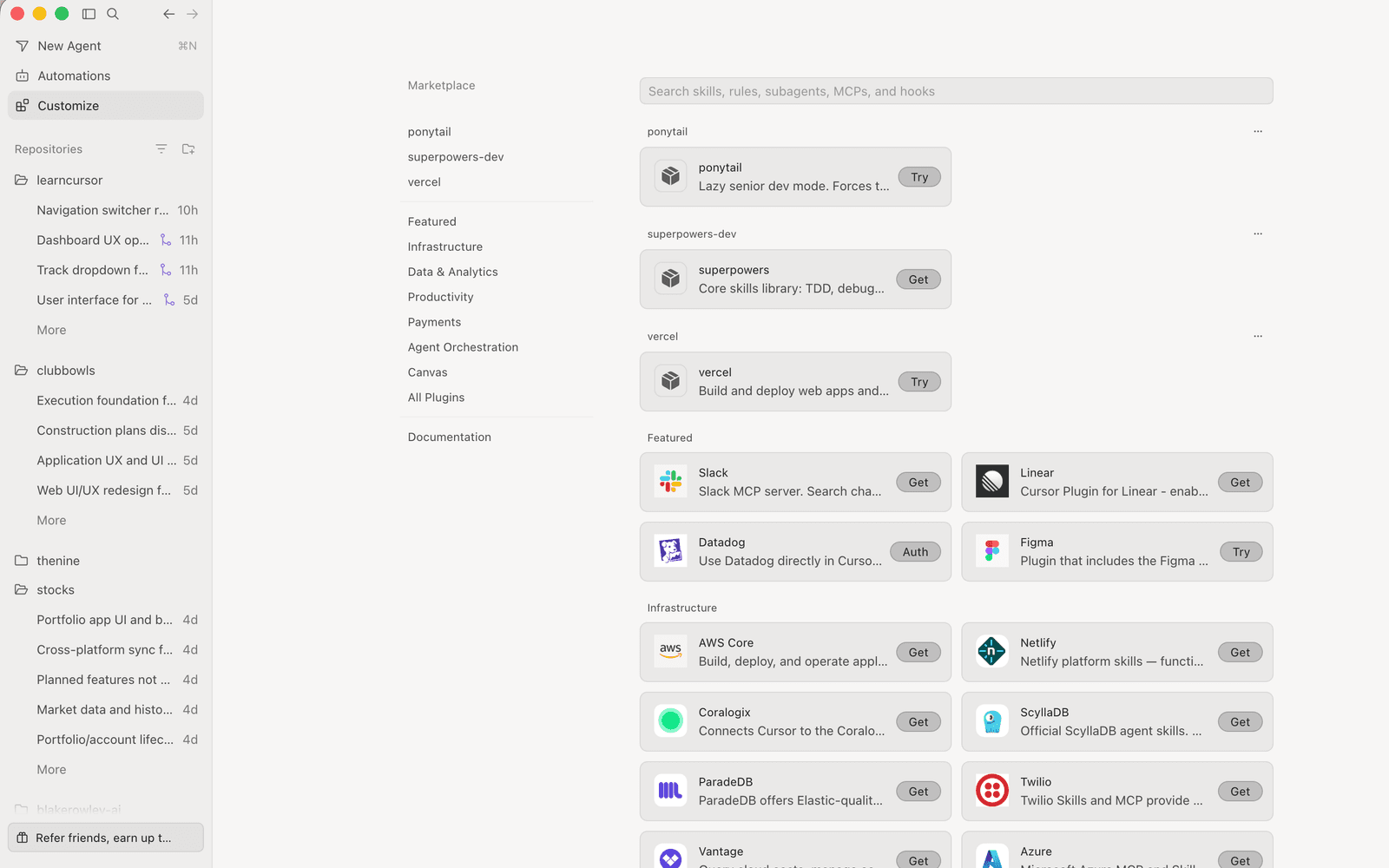
Task: Open Execution foundation f... conversation
Action: pyautogui.click(x=106, y=400)
